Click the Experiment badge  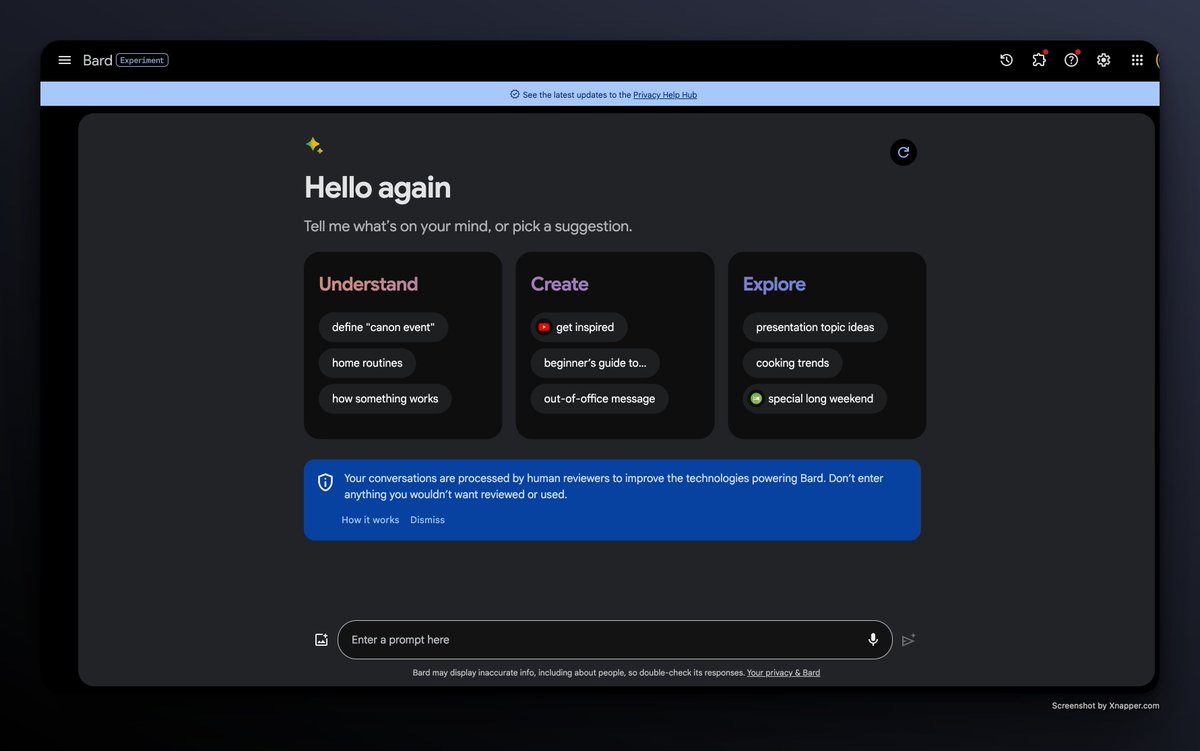click(x=142, y=60)
